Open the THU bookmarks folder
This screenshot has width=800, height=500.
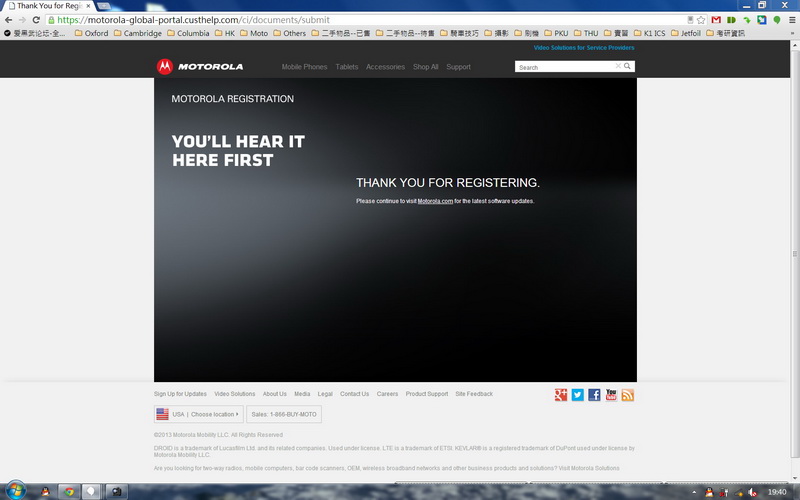pyautogui.click(x=586, y=33)
